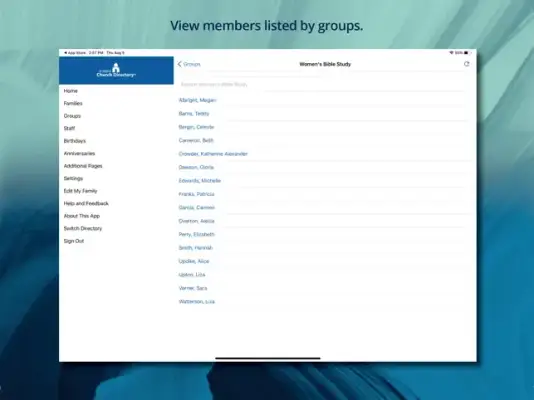Sign Out of the directory

pos(74,241)
